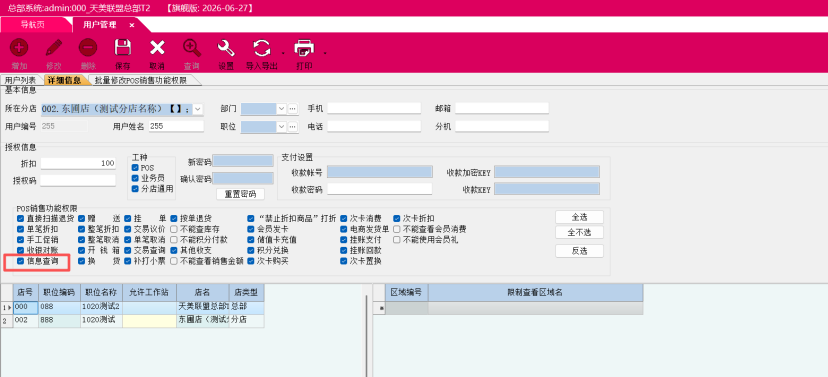Screen dimensions: 828x377
Task: Enable the 不能使用会员礼 checkbox
Action: [397, 240]
